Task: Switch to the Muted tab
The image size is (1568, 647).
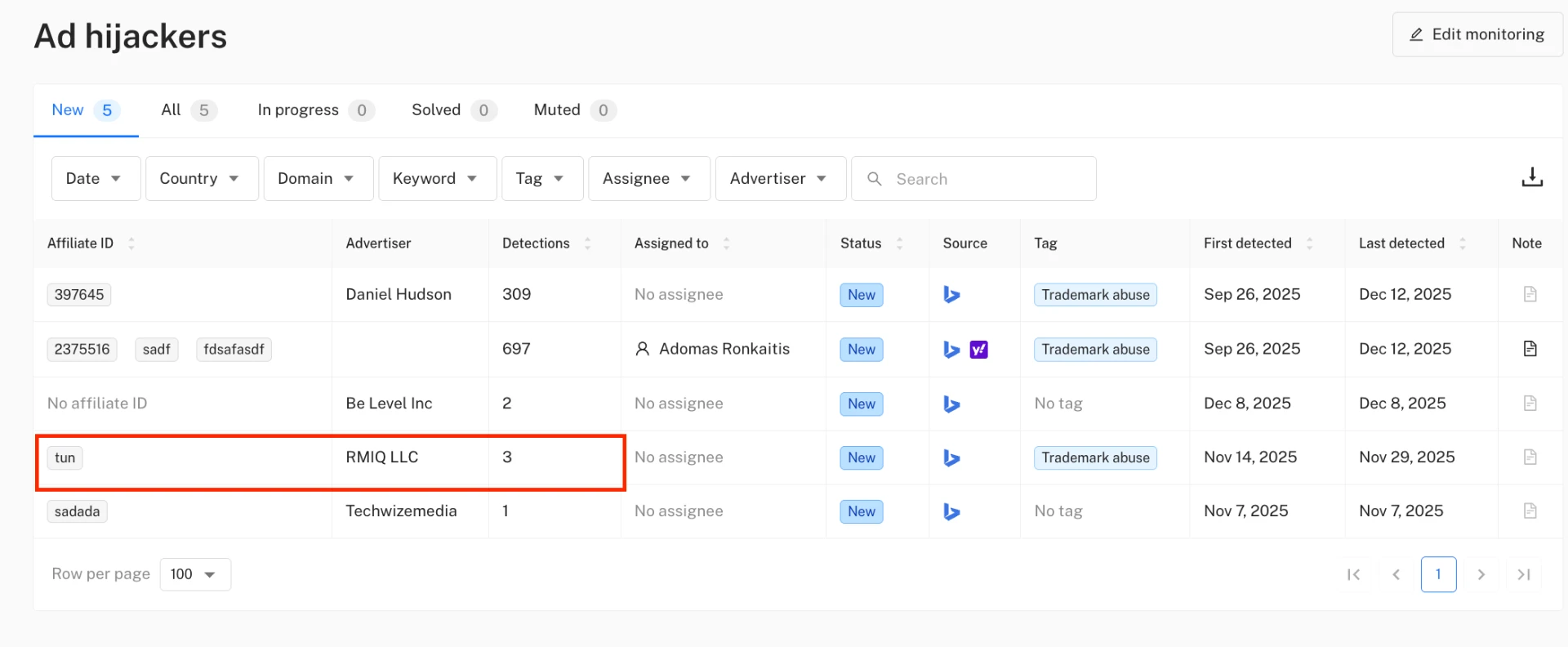Action: [575, 110]
